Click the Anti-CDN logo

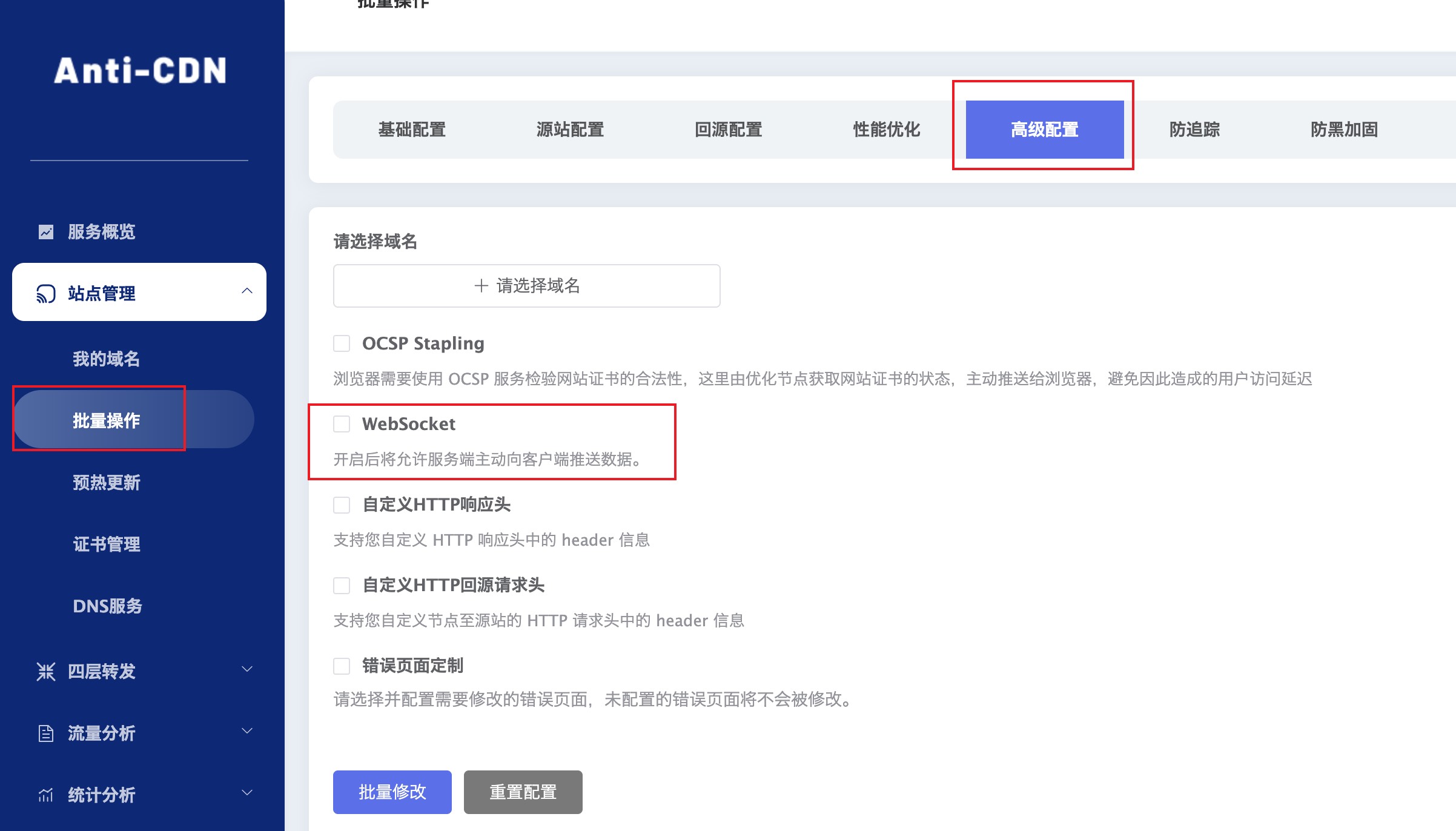140,70
